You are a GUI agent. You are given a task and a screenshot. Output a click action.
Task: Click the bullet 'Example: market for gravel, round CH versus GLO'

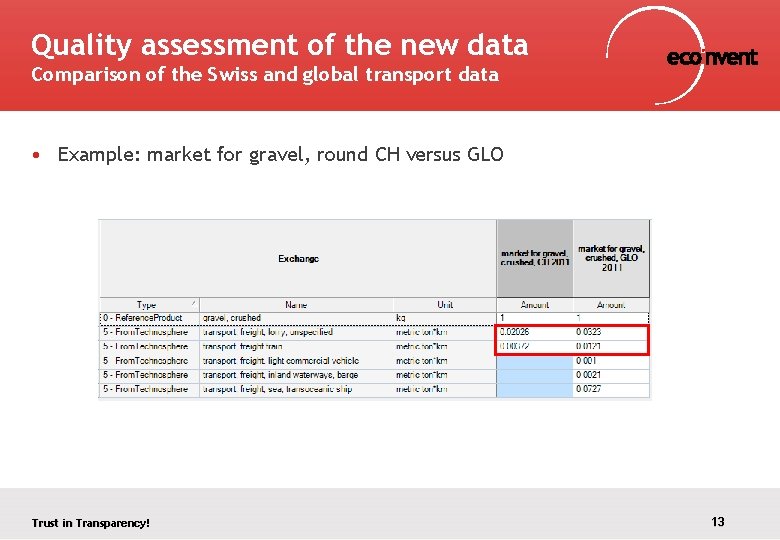pos(281,155)
